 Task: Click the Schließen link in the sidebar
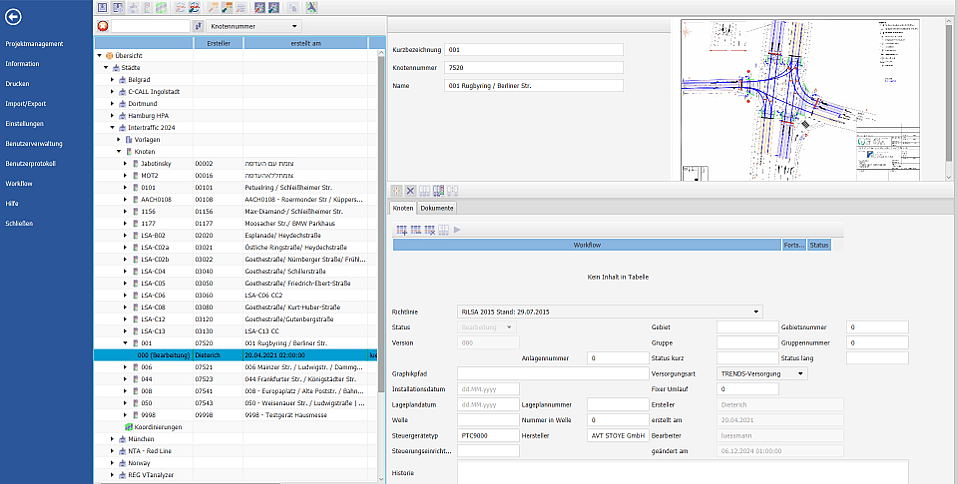coord(20,223)
